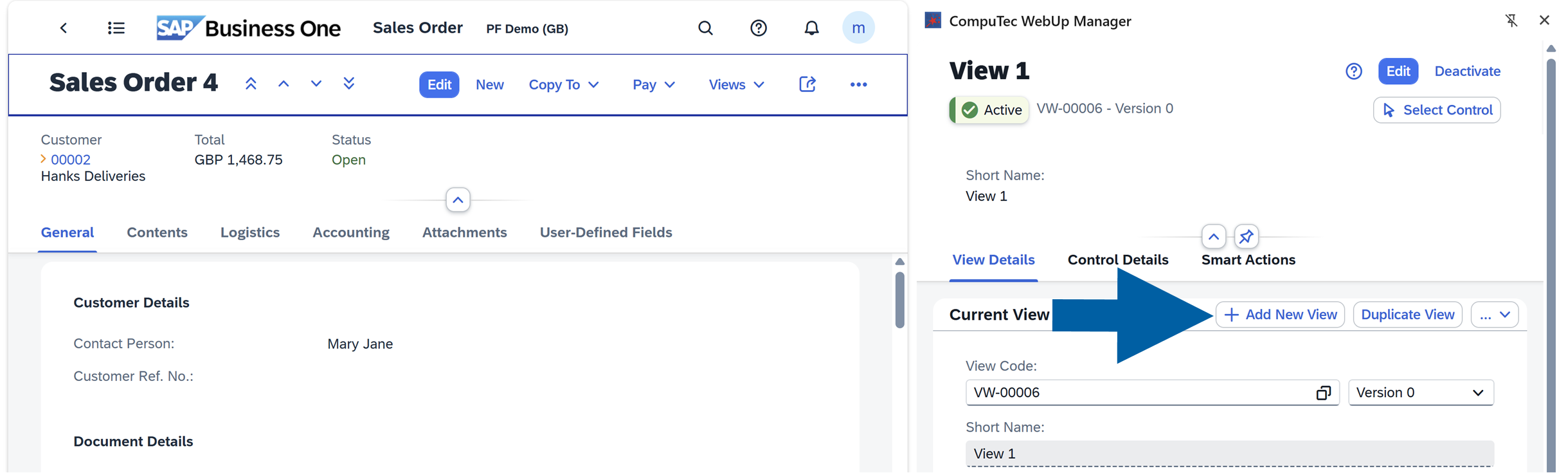This screenshot has width=1568, height=473.
Task: Click the 'Mary Jane' contact person value
Action: pyautogui.click(x=360, y=344)
